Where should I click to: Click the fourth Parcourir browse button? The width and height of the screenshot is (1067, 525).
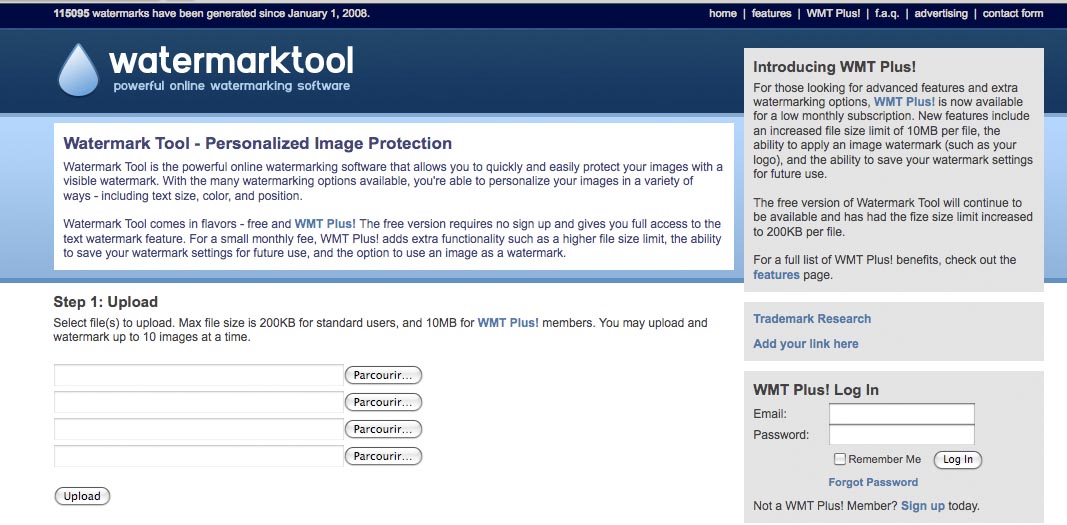[383, 456]
